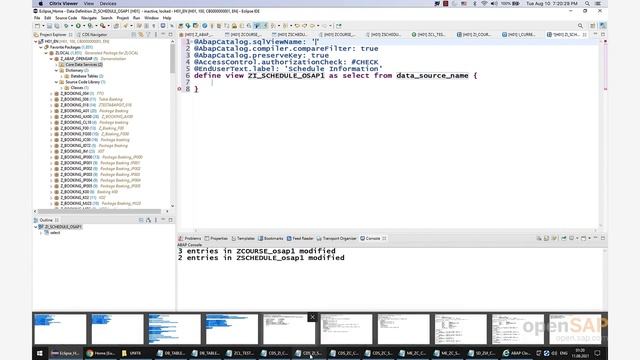Select the ABAP perspective icon

click(x=603, y=26)
